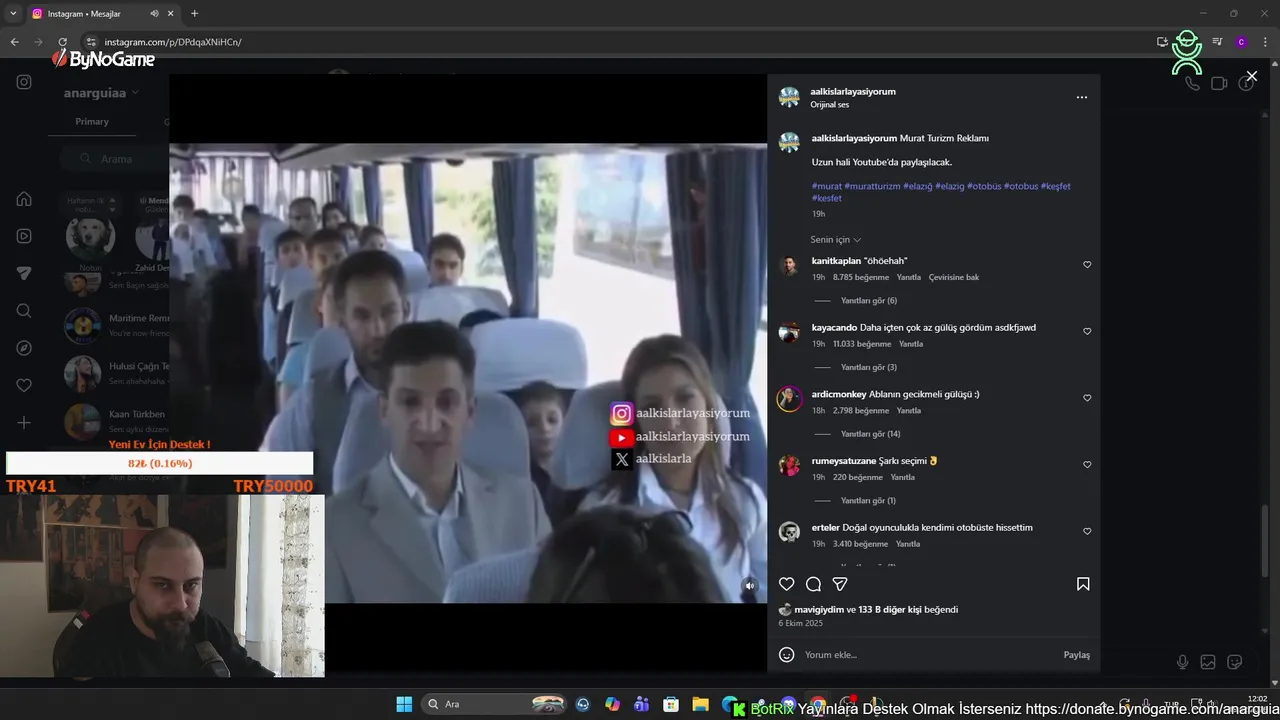Open #kesfet hashtag on second line

coord(826,198)
